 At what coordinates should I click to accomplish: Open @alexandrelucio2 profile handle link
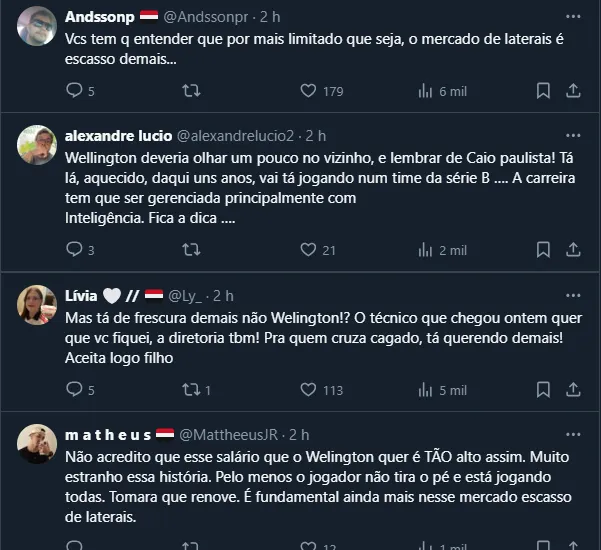point(234,136)
